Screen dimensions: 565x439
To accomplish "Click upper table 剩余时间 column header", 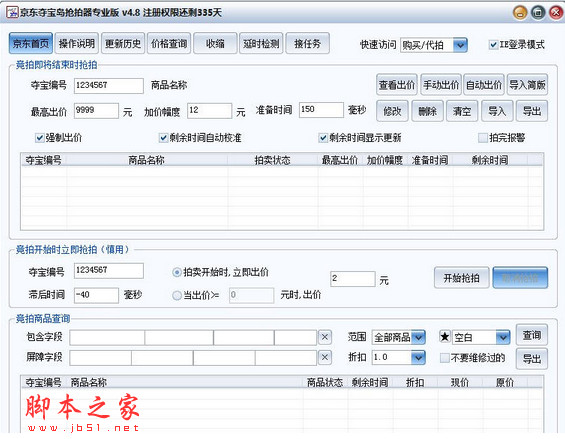I will (490, 160).
